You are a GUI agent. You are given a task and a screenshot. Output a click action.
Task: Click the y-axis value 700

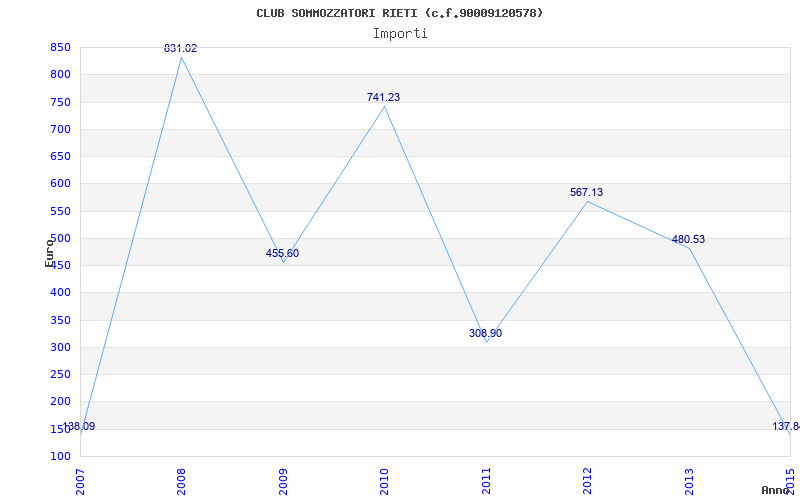(x=60, y=130)
